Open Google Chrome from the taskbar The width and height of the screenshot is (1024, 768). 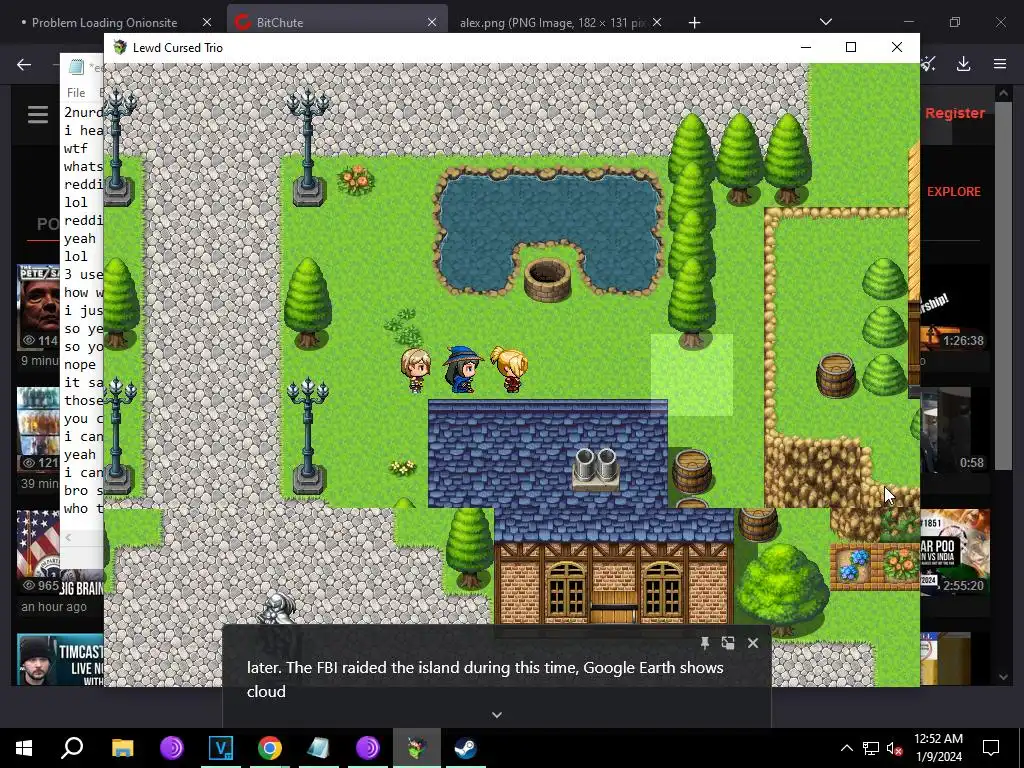[x=270, y=748]
